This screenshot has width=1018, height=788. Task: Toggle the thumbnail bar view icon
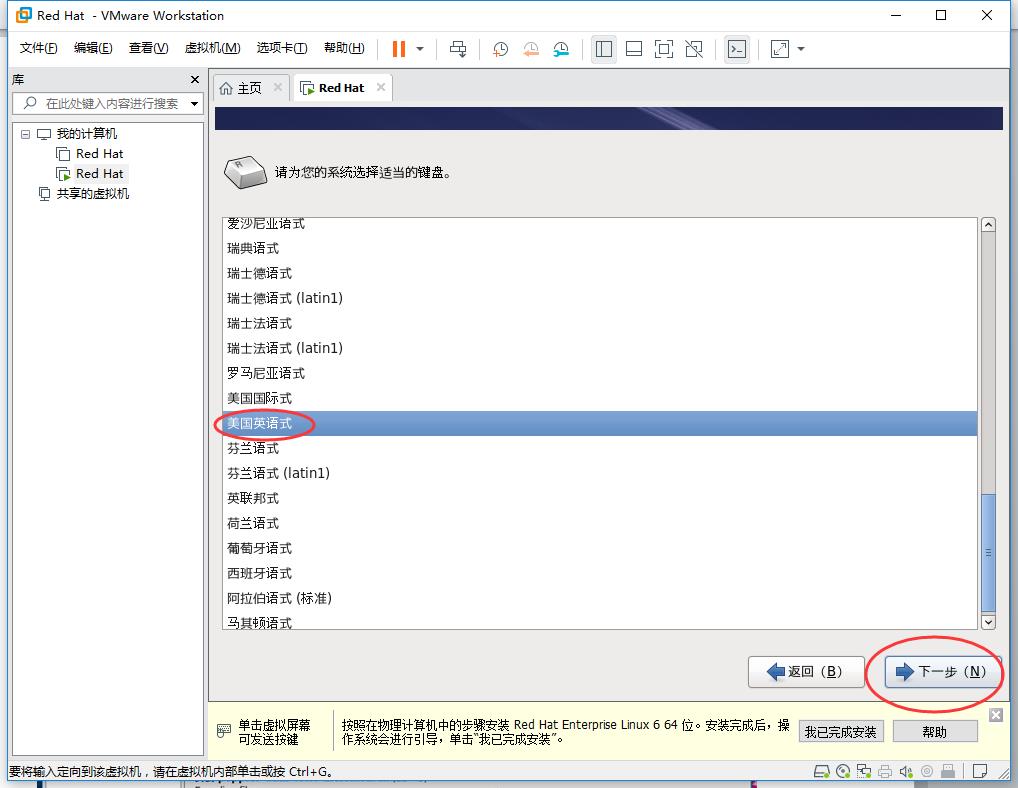pyautogui.click(x=634, y=49)
